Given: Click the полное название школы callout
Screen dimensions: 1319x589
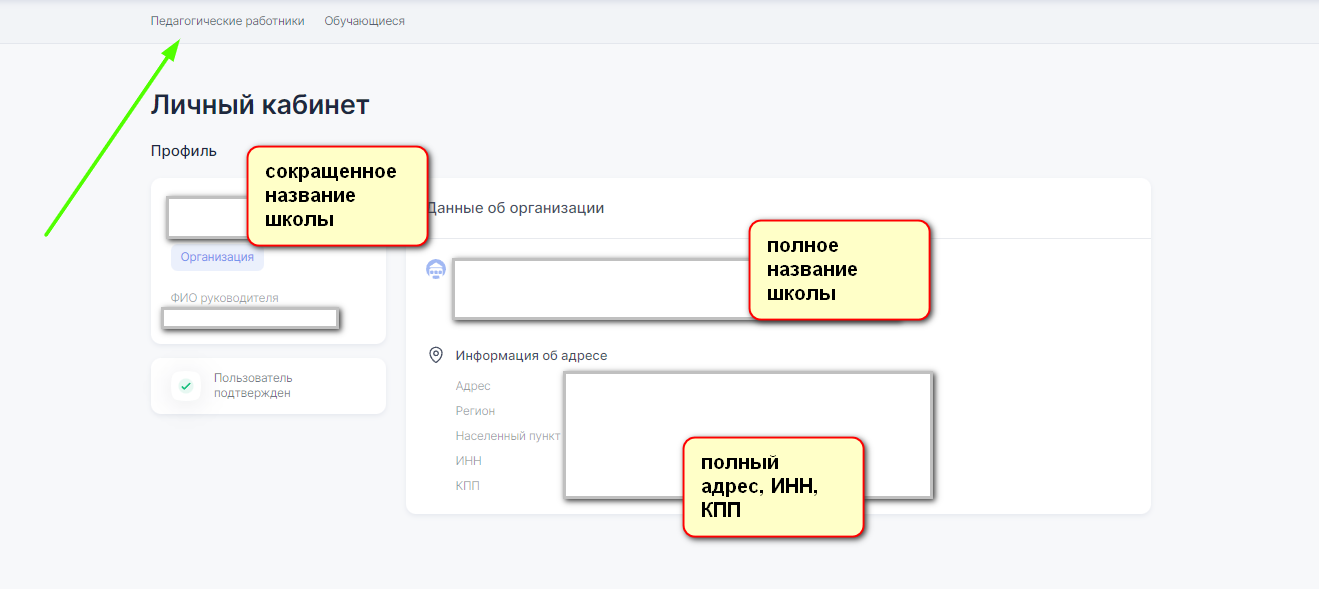Looking at the screenshot, I should click(839, 270).
